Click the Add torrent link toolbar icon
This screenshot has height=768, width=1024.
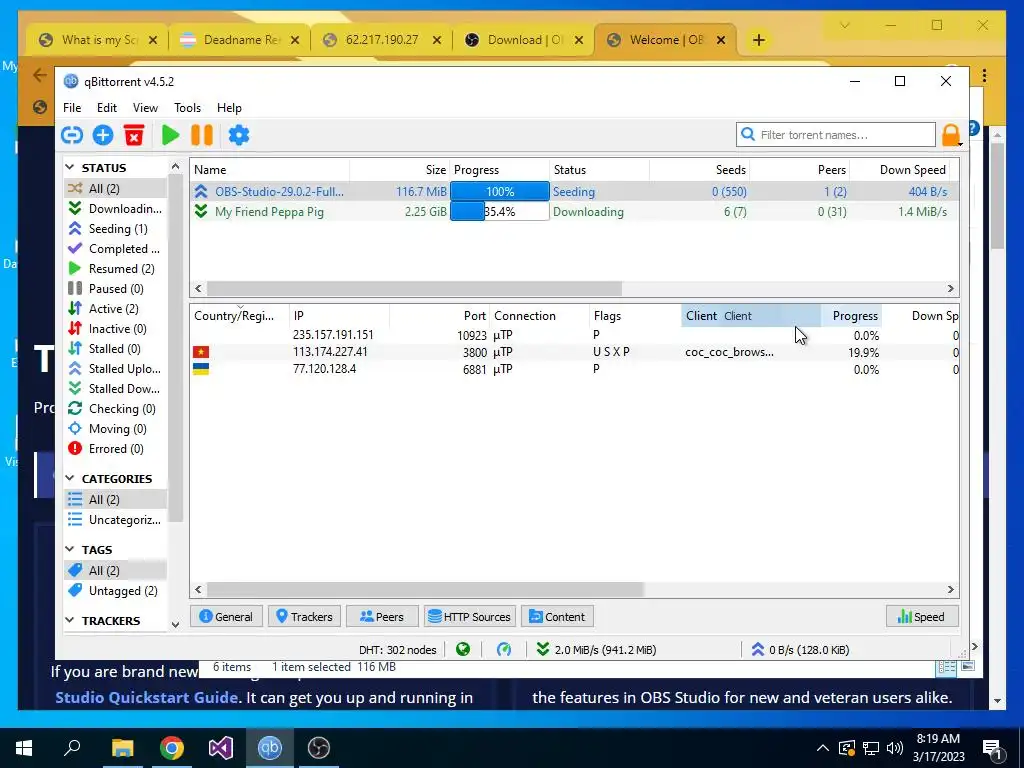coord(72,135)
